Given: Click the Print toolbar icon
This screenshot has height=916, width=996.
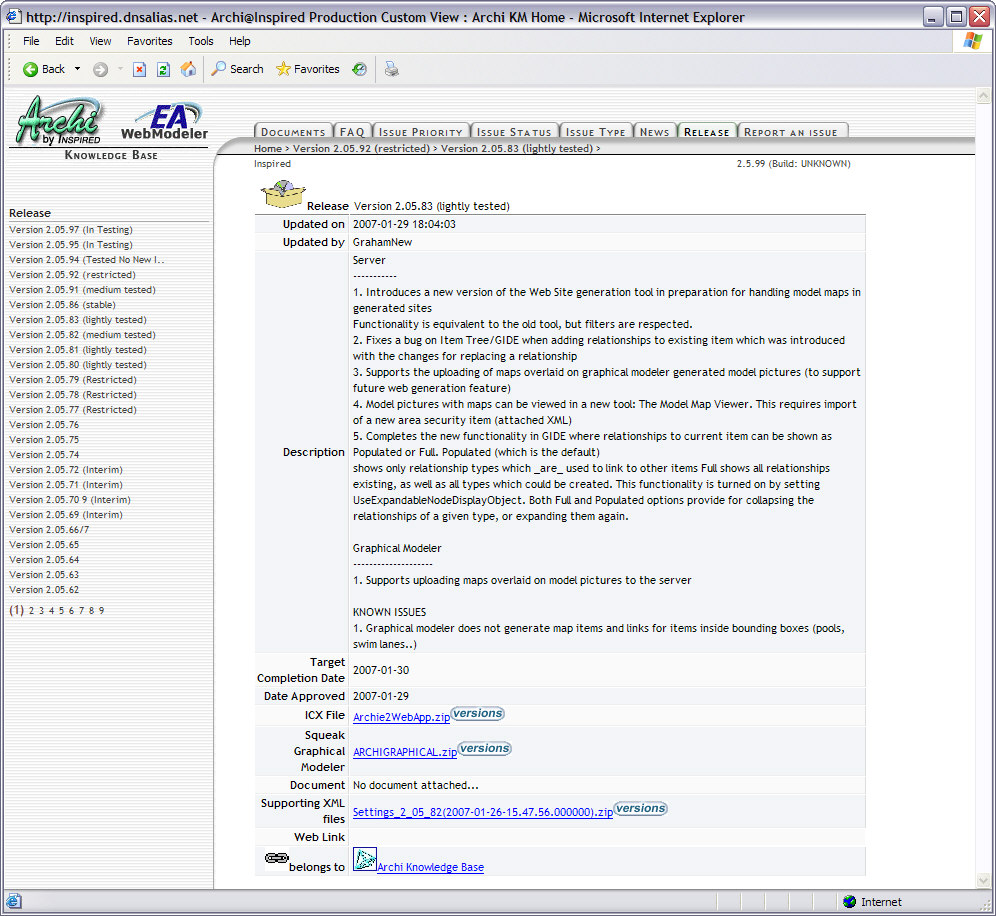Looking at the screenshot, I should coord(392,69).
